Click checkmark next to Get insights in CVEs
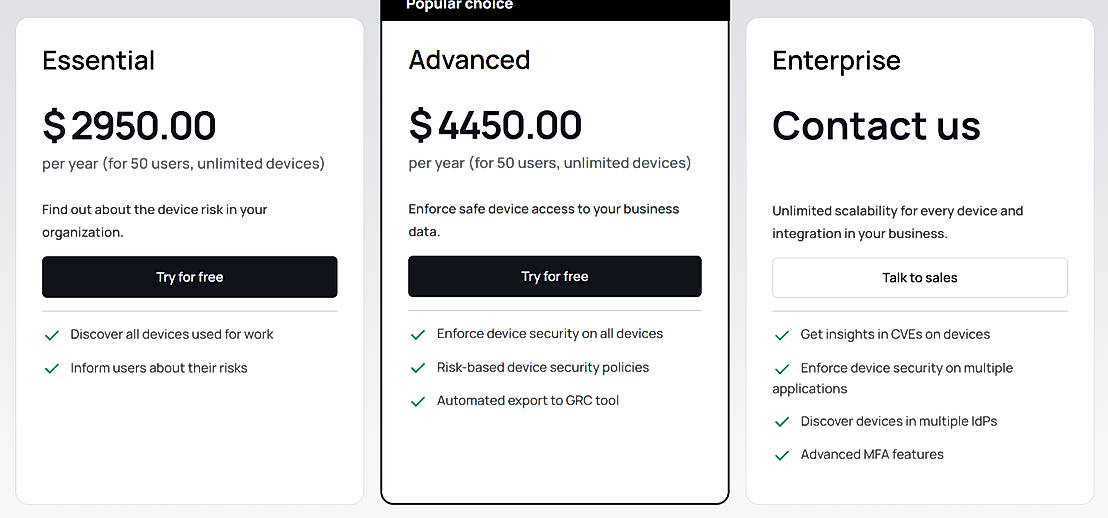 click(782, 335)
